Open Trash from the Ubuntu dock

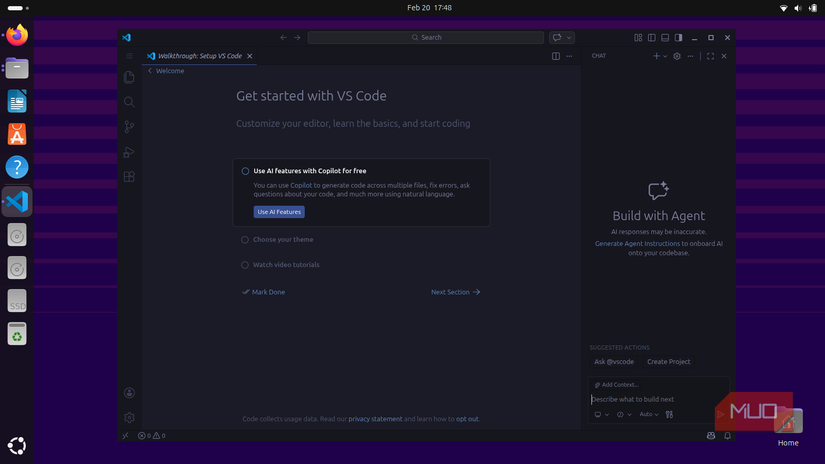(x=17, y=334)
